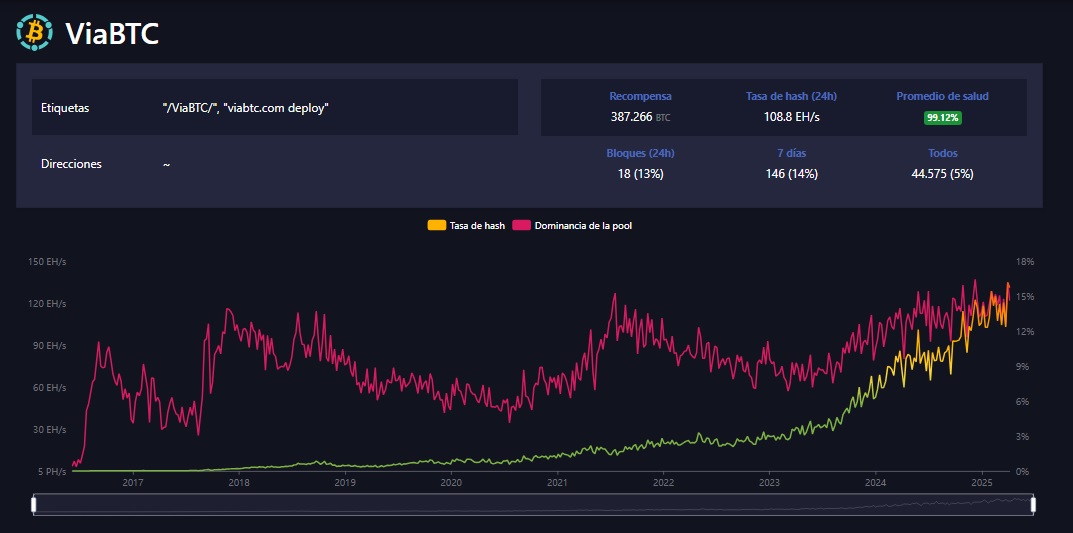Image resolution: width=1073 pixels, height=533 pixels.
Task: Select the Recompensa column header
Action: 640,96
